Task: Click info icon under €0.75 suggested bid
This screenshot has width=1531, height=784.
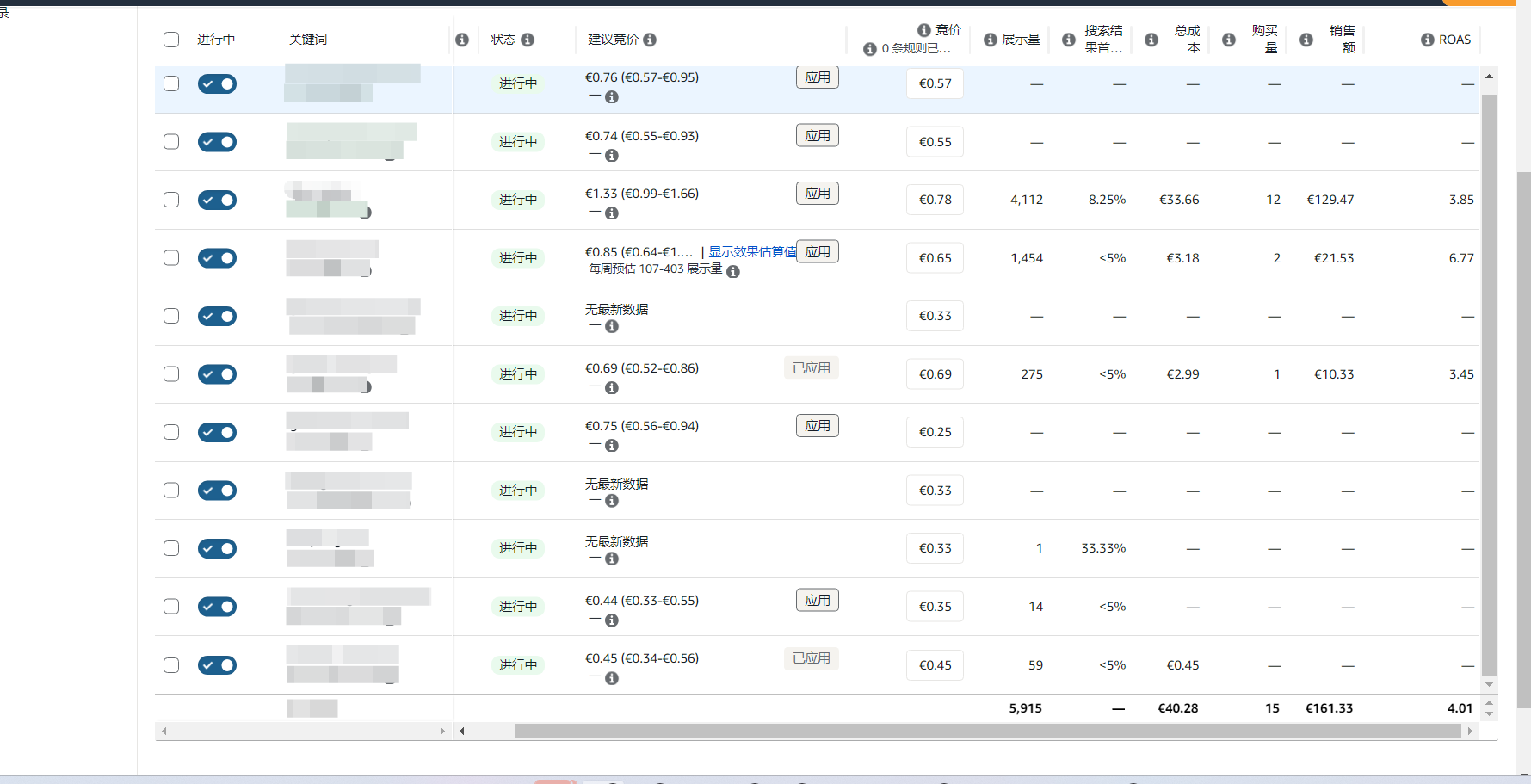Action: click(x=612, y=446)
